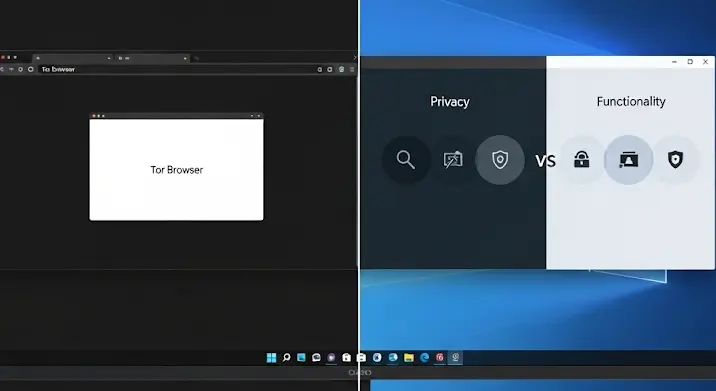Image resolution: width=716 pixels, height=391 pixels.
Task: Click the address field showing 'To bowser'
Action: click(x=177, y=69)
